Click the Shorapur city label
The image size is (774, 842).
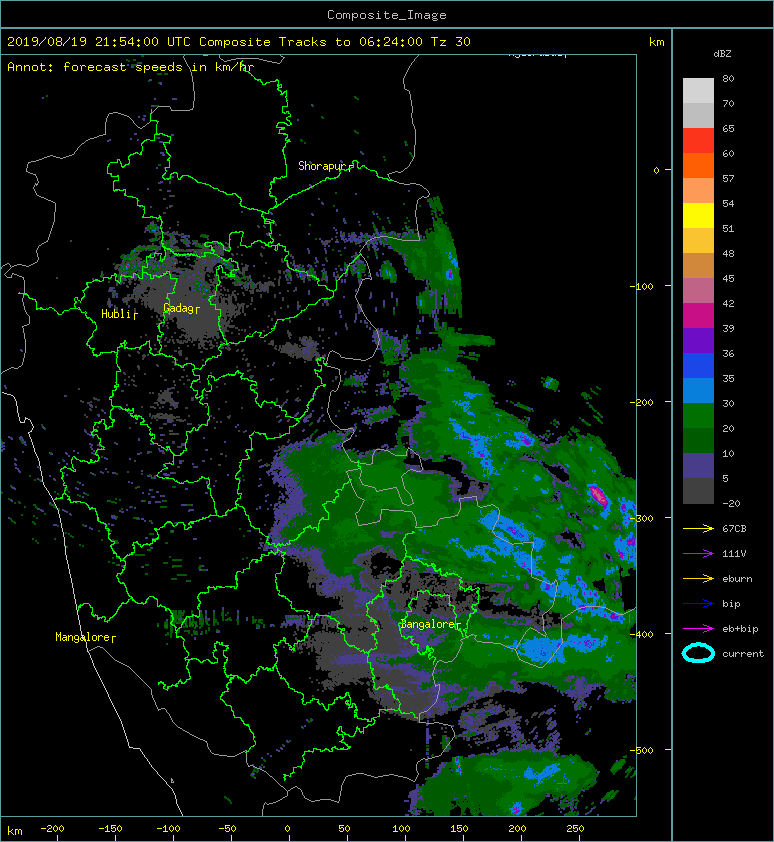(x=322, y=166)
